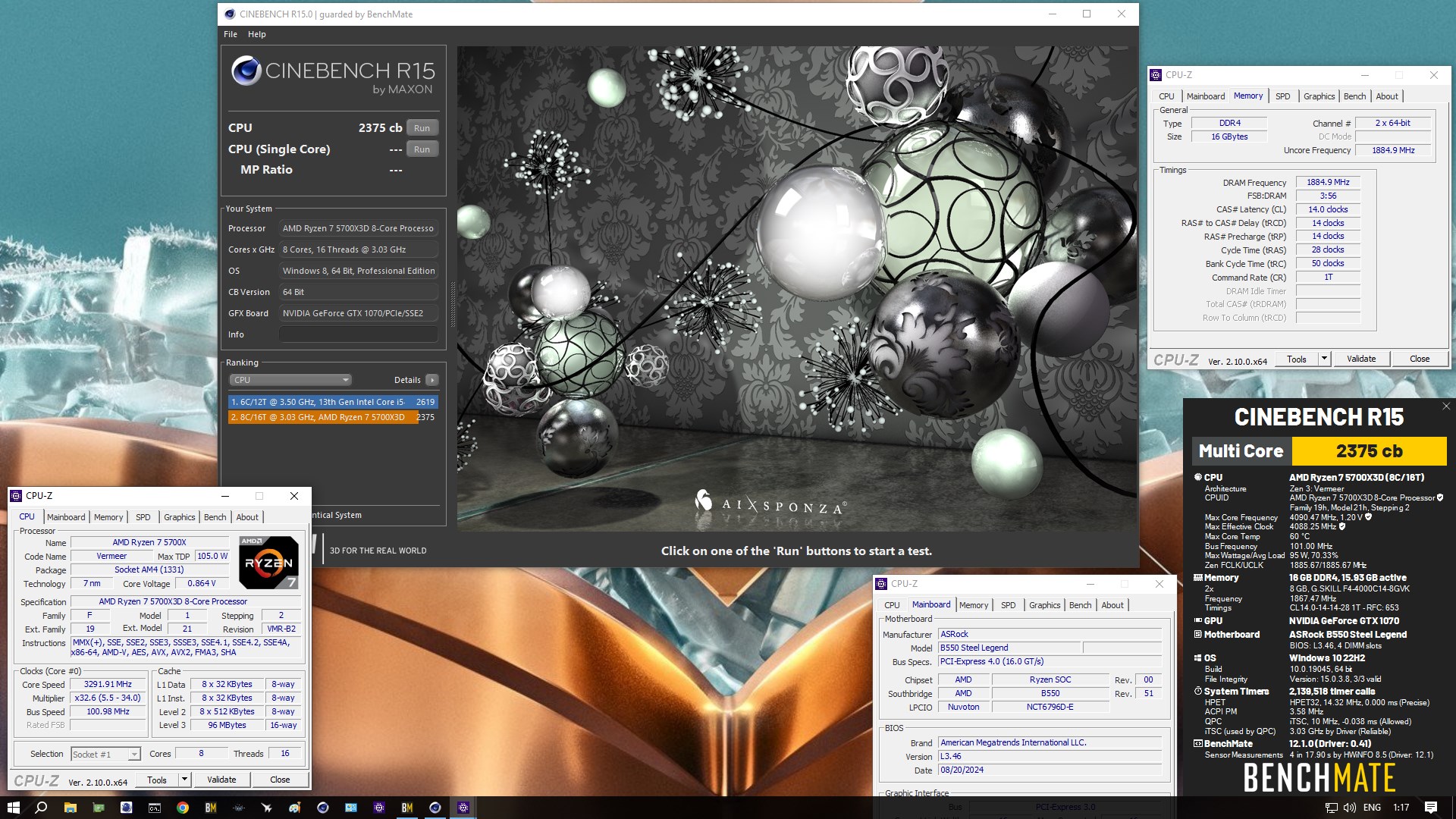Click the active CPU-Z taskbar icon
This screenshot has height=819, width=1456.
coord(463,808)
